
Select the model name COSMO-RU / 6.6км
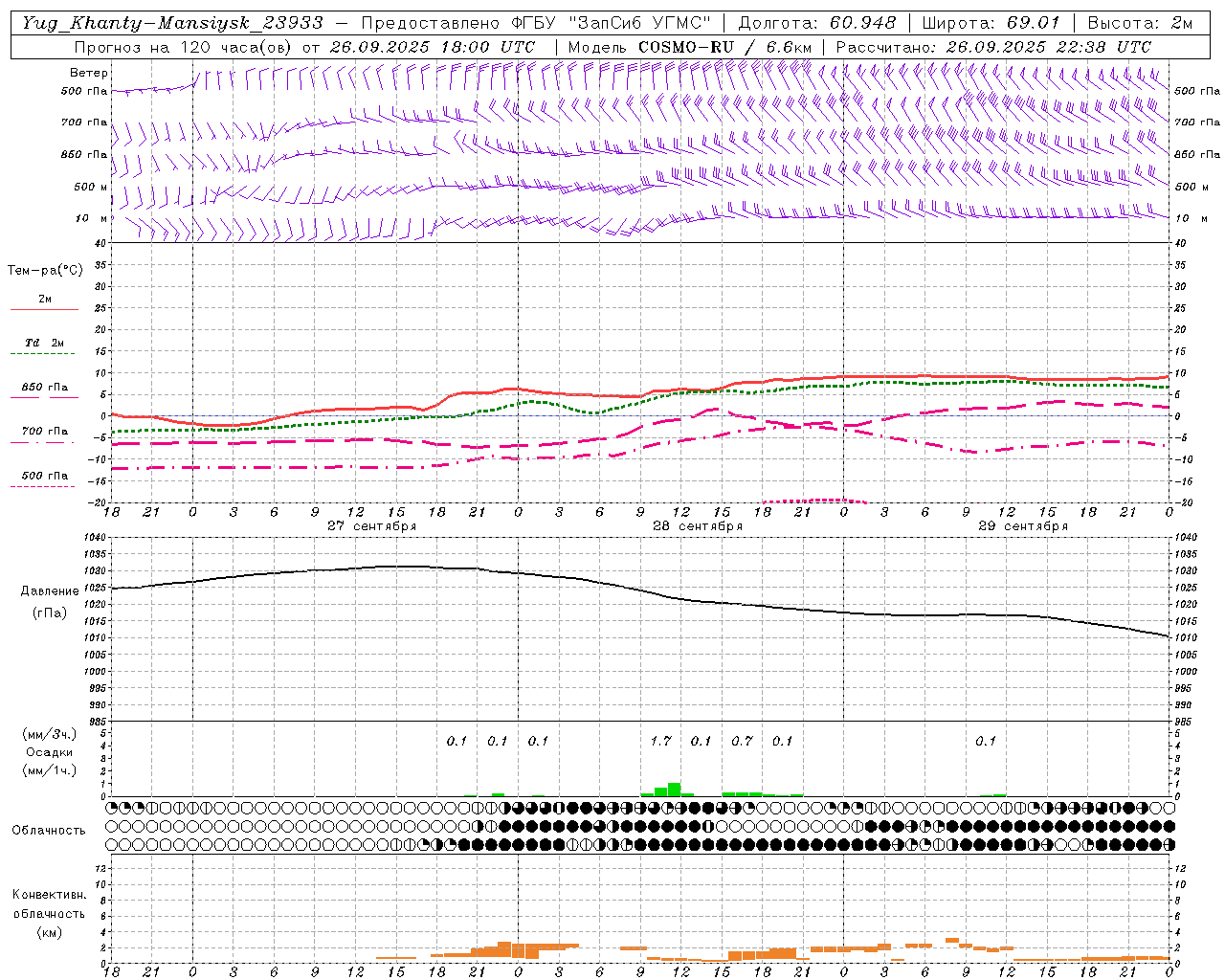[725, 47]
